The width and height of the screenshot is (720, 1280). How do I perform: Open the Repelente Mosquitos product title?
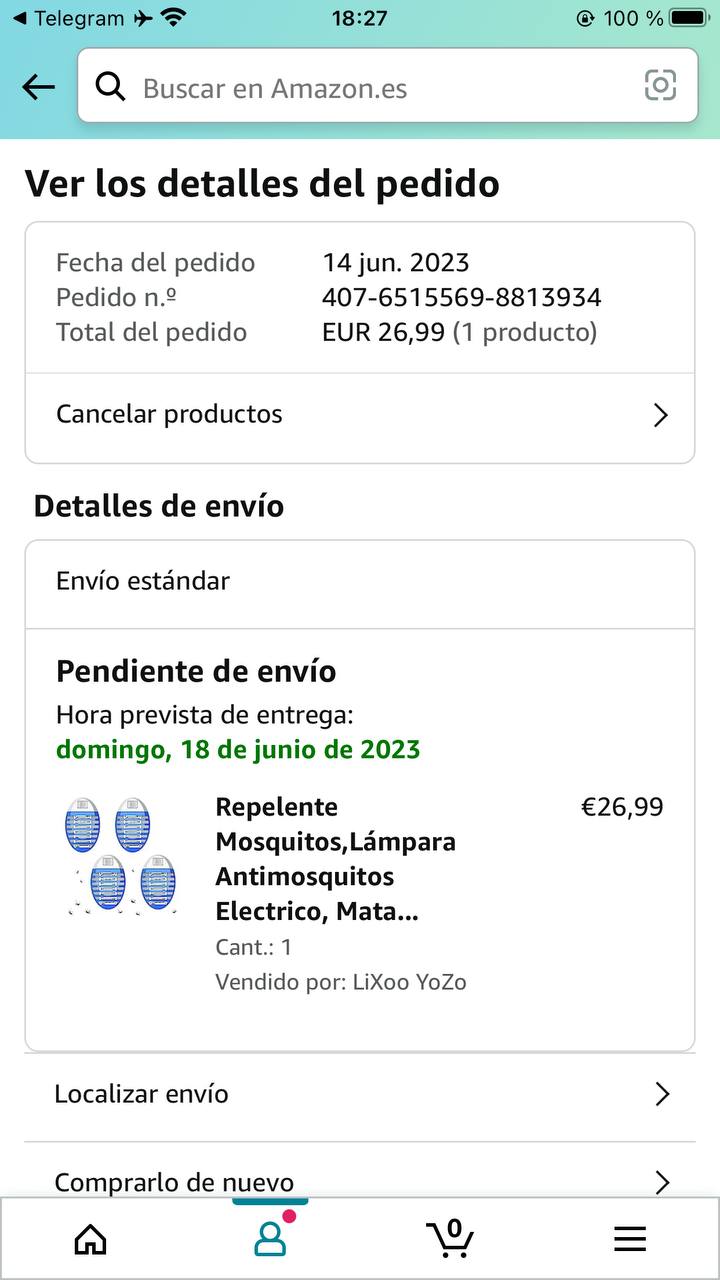point(336,859)
